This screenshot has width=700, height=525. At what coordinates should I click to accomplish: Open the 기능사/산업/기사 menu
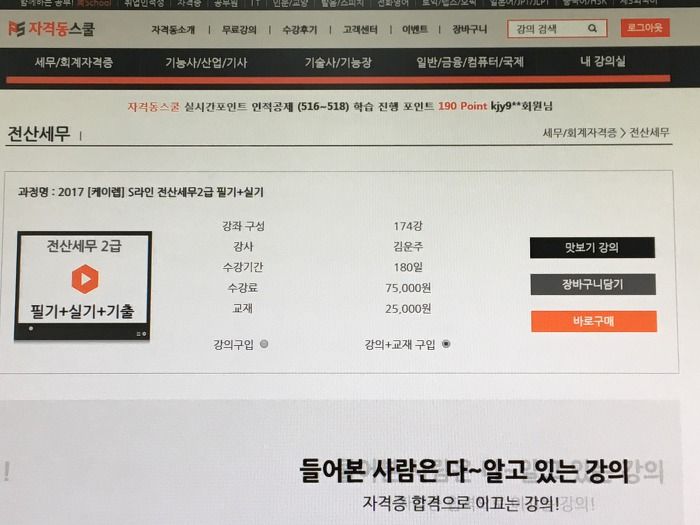[x=206, y=62]
